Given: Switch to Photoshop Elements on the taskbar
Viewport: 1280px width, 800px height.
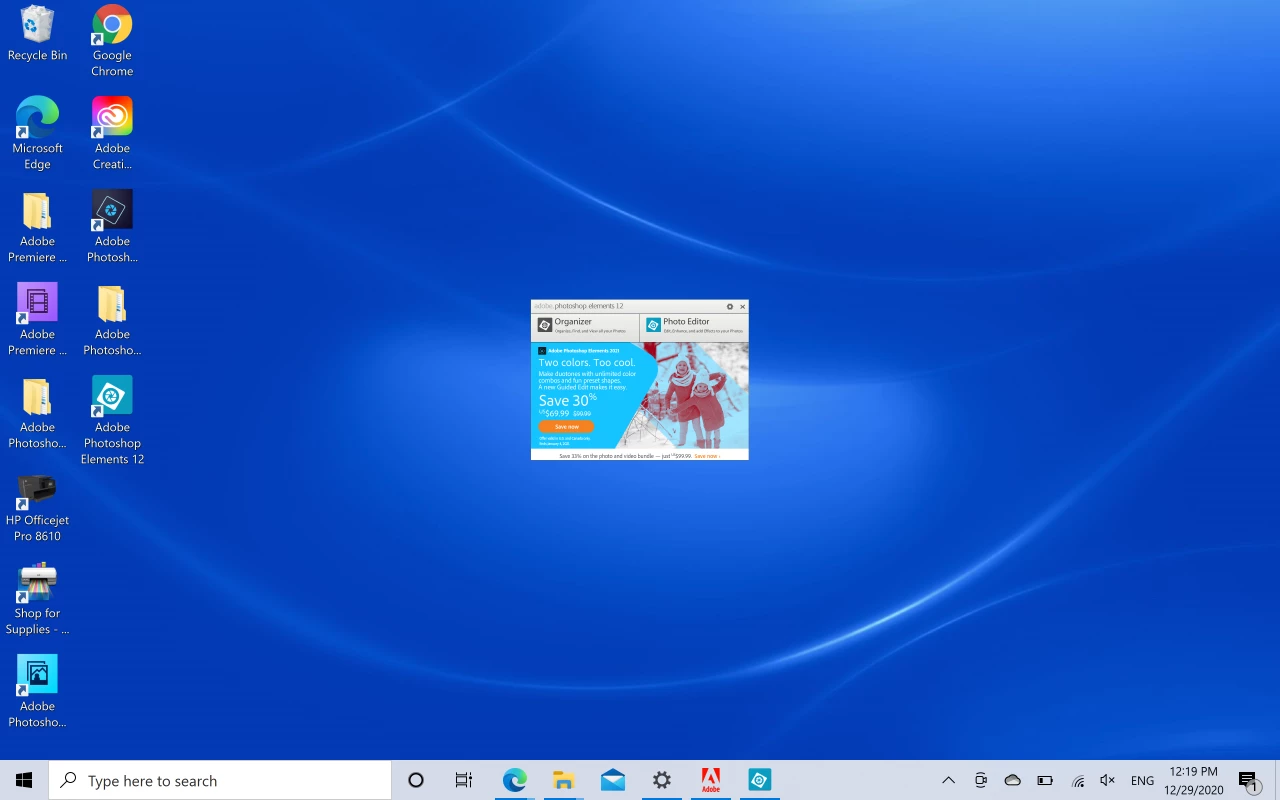Looking at the screenshot, I should point(759,780).
